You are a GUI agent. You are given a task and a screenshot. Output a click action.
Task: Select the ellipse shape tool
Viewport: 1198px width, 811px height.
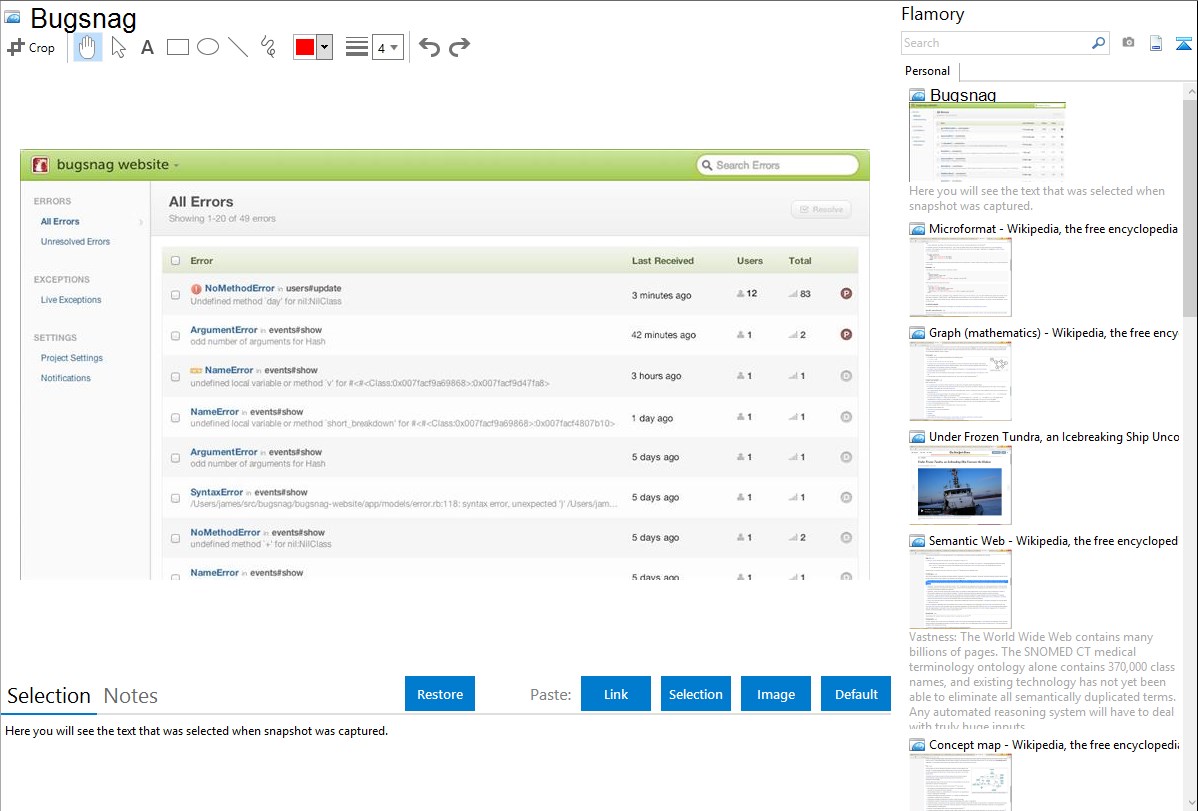(x=208, y=47)
